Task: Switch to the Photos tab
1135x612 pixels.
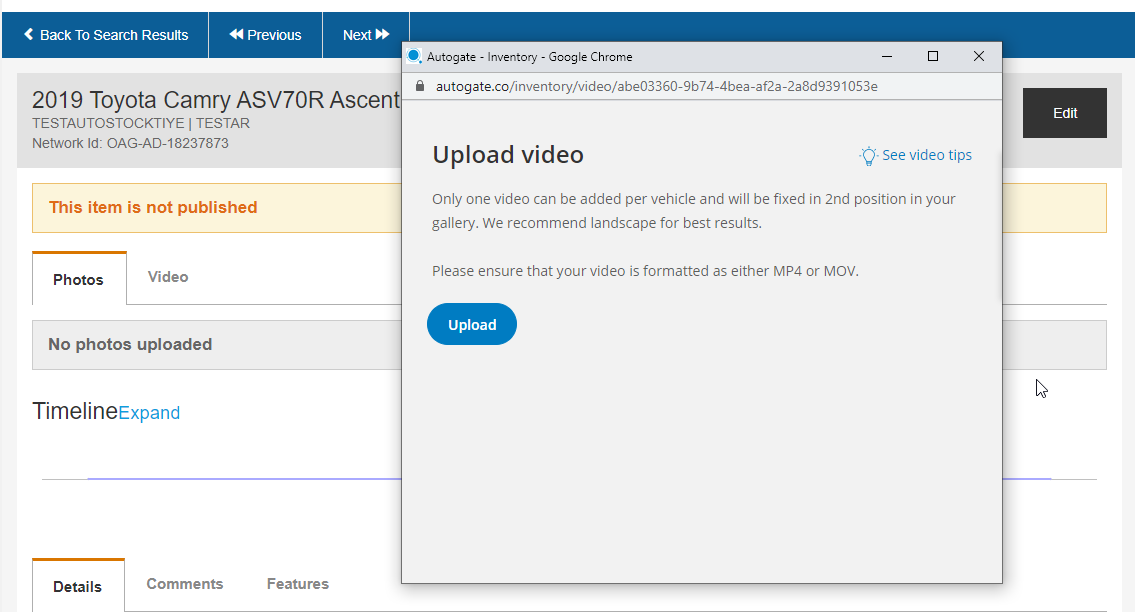Action: [78, 279]
